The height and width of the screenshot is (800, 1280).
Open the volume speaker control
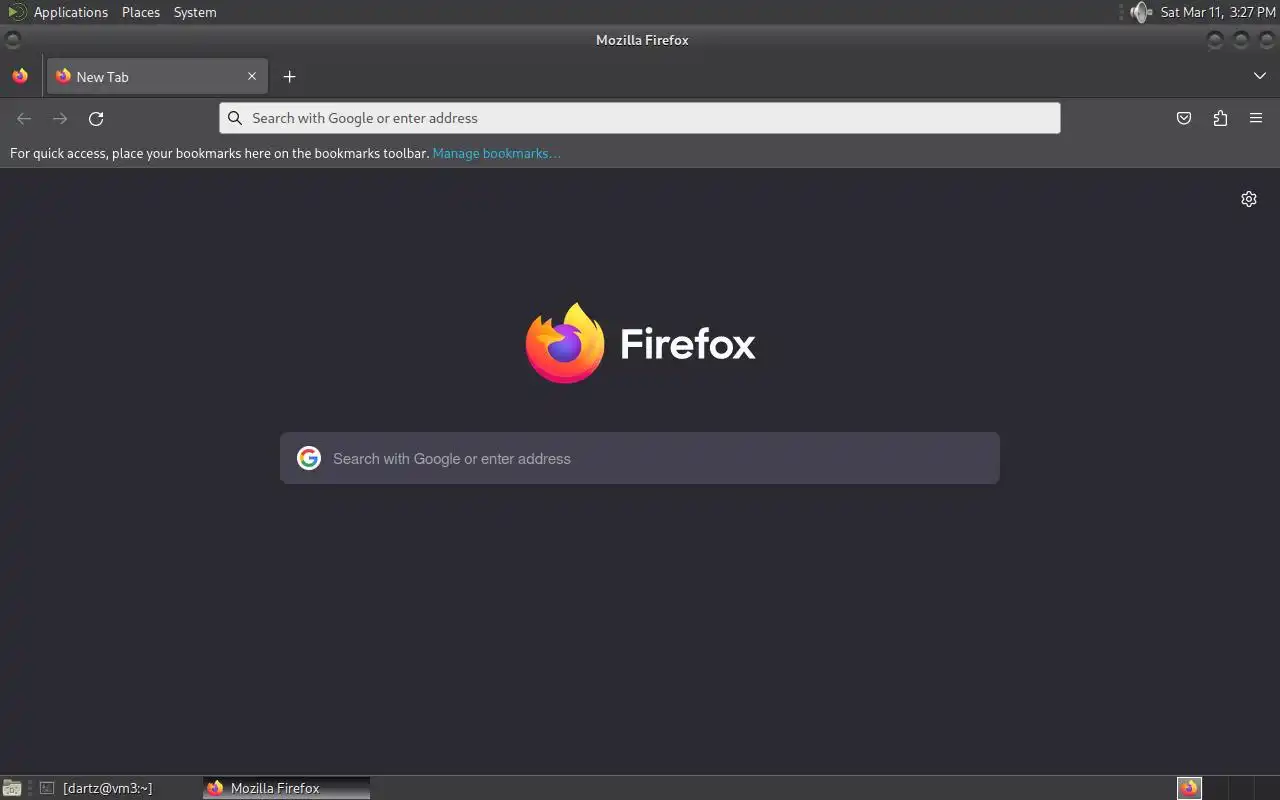point(1141,12)
